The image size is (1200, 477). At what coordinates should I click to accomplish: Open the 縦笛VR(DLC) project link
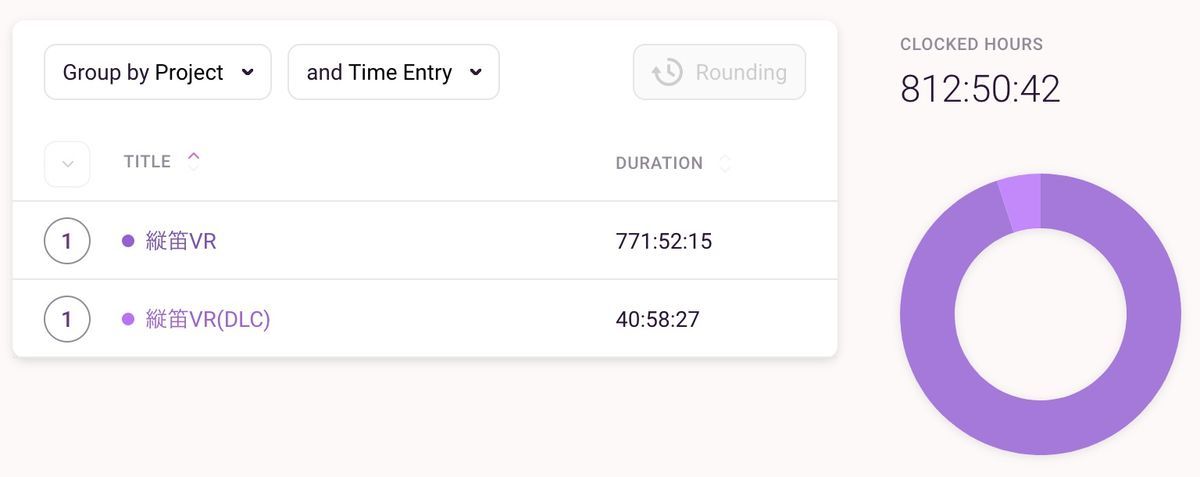(x=208, y=319)
